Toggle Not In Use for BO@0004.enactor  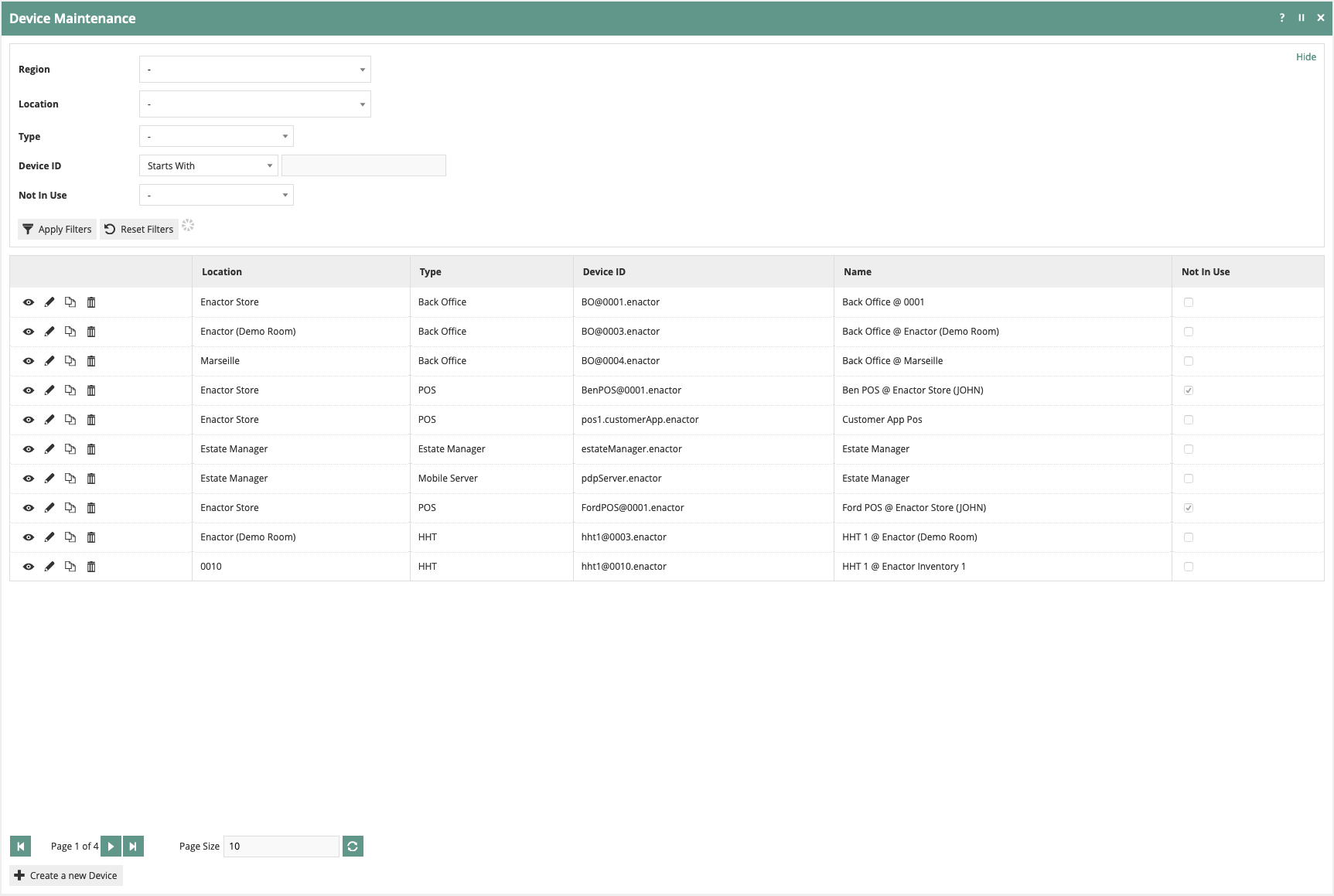(x=1189, y=361)
